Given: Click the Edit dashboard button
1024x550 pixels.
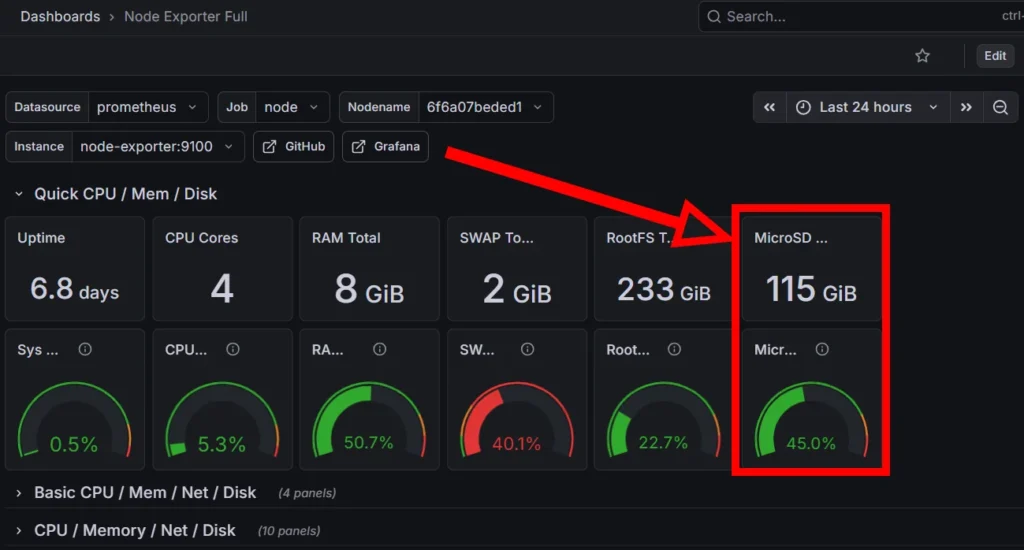Looking at the screenshot, I should pyautogui.click(x=995, y=56).
